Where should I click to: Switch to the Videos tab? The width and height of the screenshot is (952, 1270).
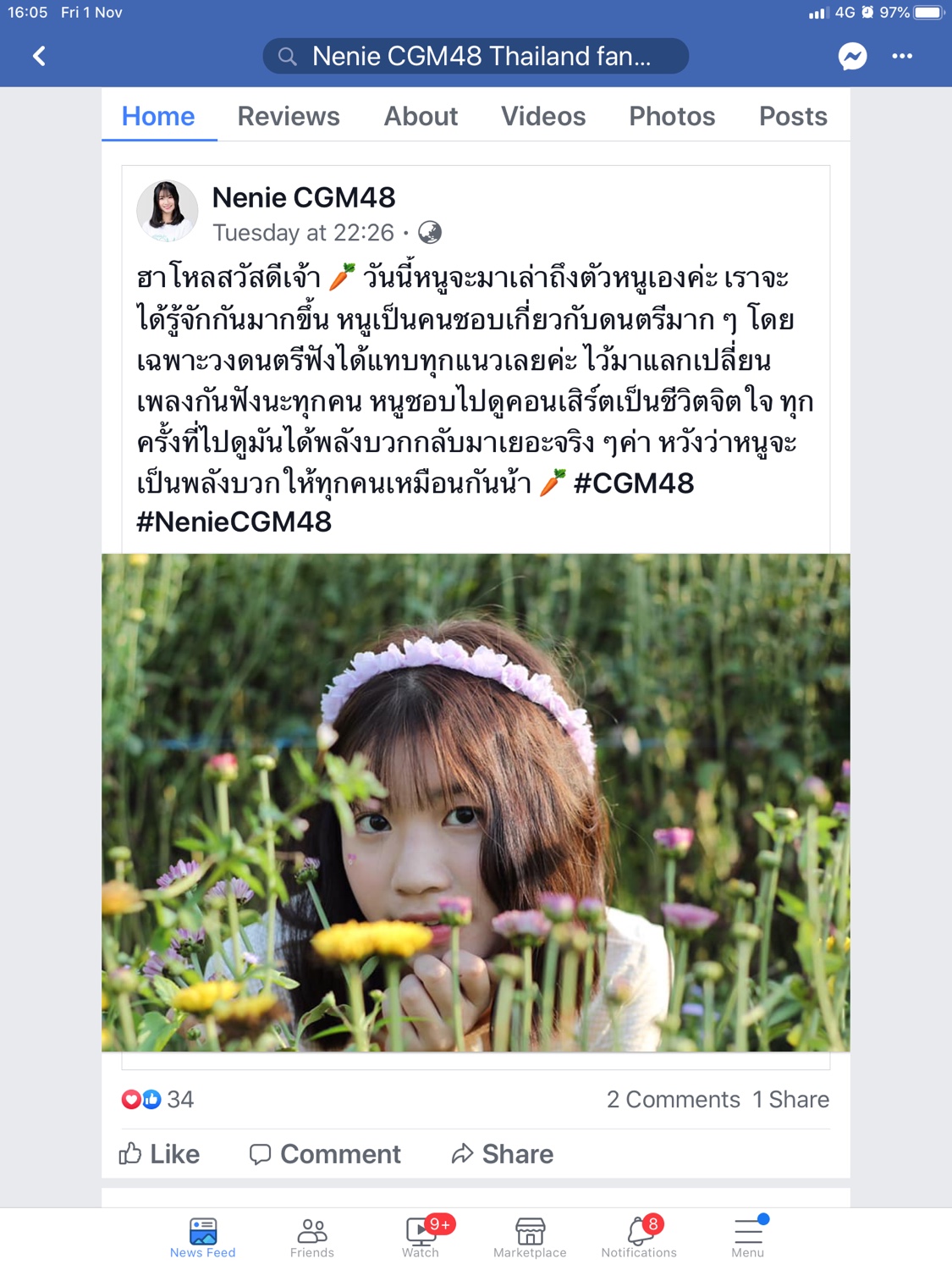543,116
